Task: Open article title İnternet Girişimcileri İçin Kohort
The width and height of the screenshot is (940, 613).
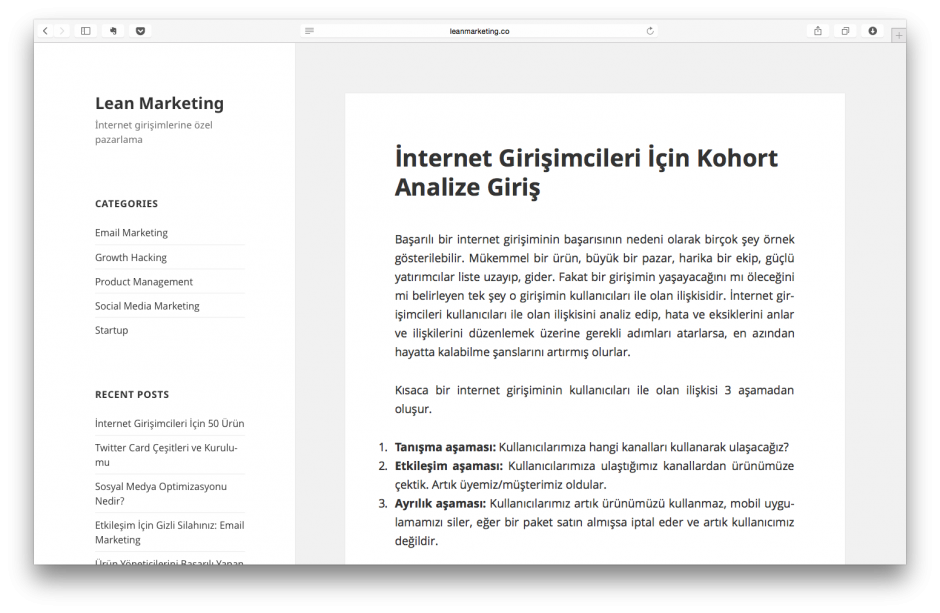Action: (x=586, y=172)
